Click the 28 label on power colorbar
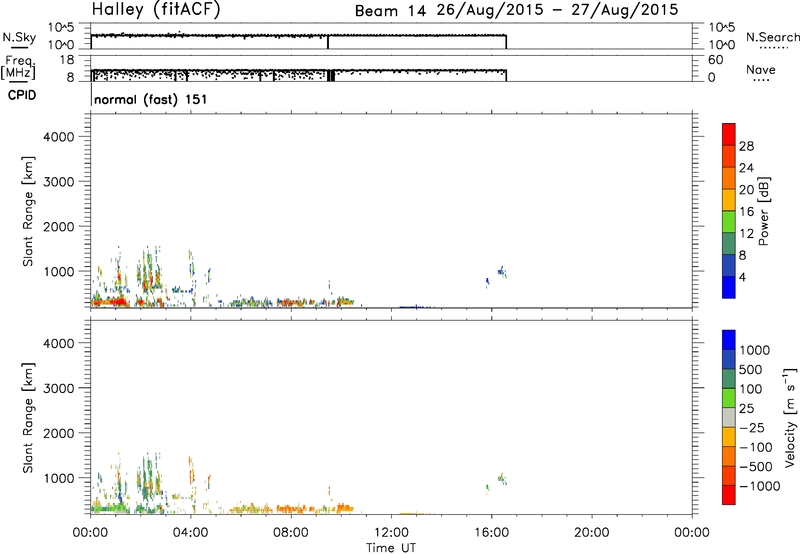This screenshot has width=800, height=554. (x=746, y=146)
